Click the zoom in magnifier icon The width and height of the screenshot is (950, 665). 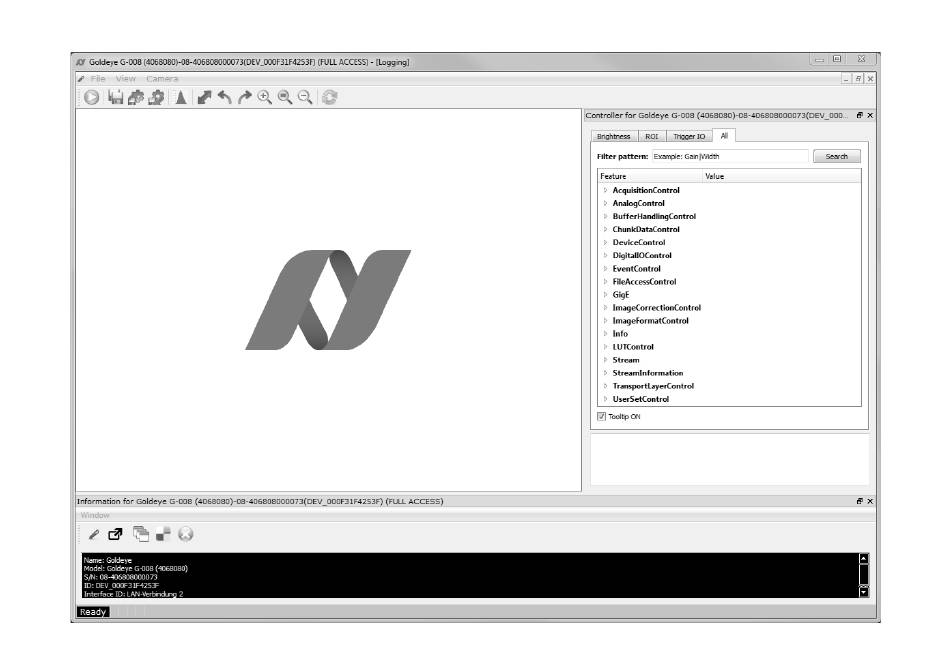[x=264, y=97]
